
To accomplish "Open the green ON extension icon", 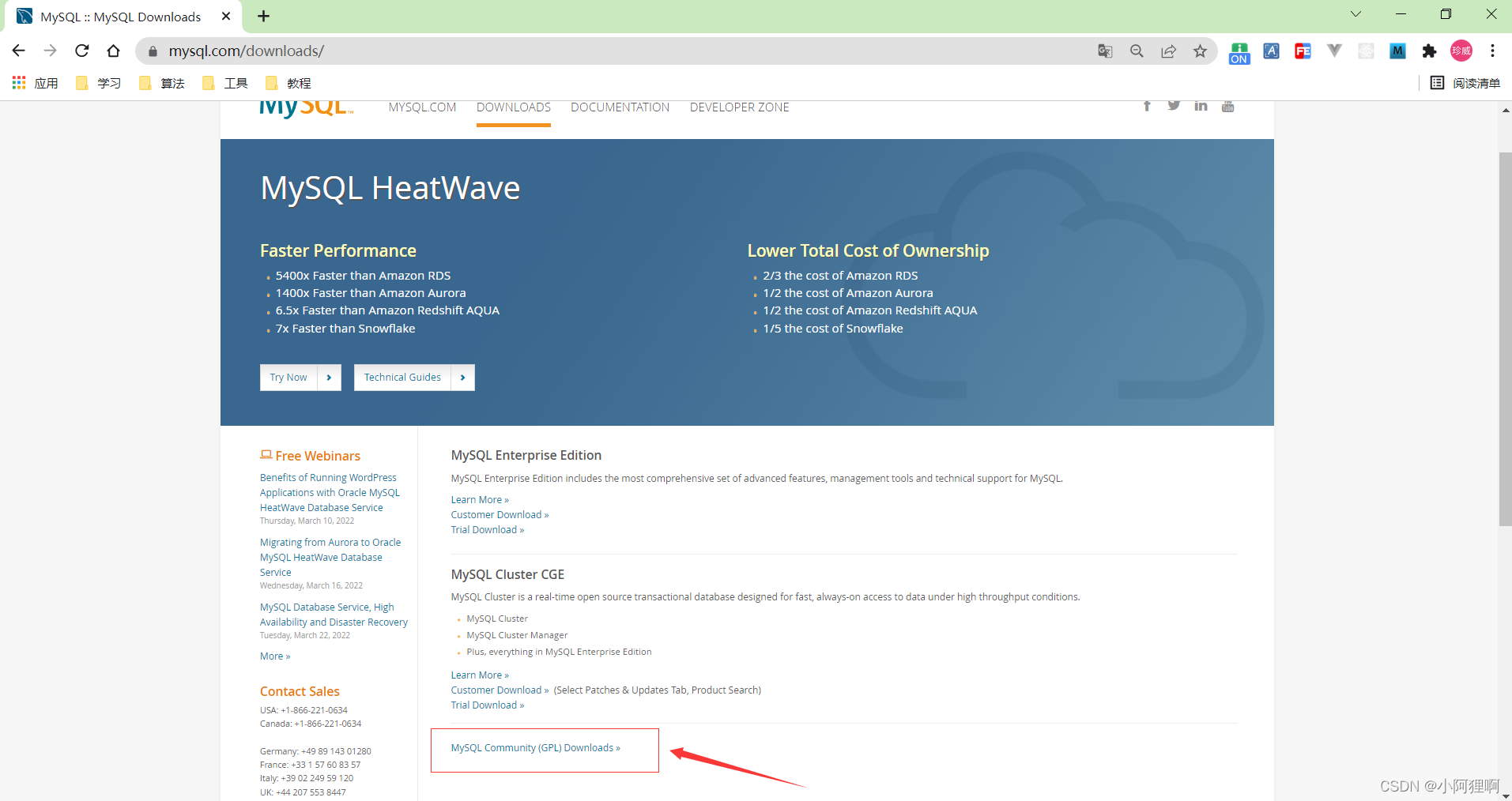I will click(1239, 53).
